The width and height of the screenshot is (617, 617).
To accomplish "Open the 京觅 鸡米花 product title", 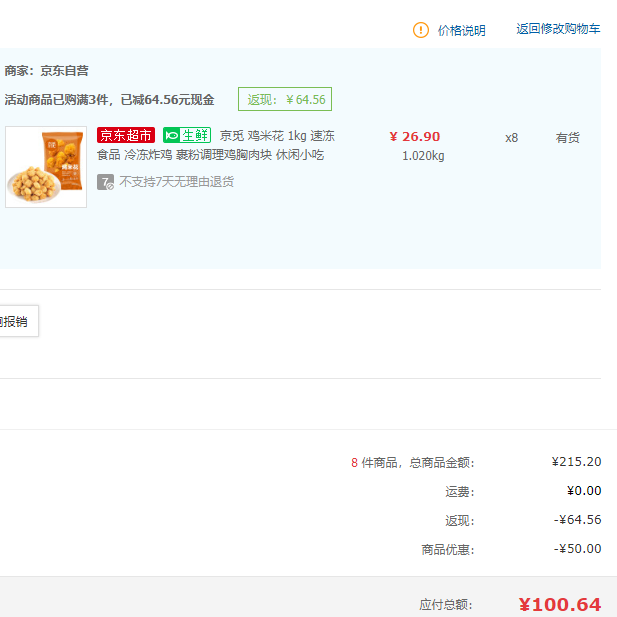I will 277,136.
